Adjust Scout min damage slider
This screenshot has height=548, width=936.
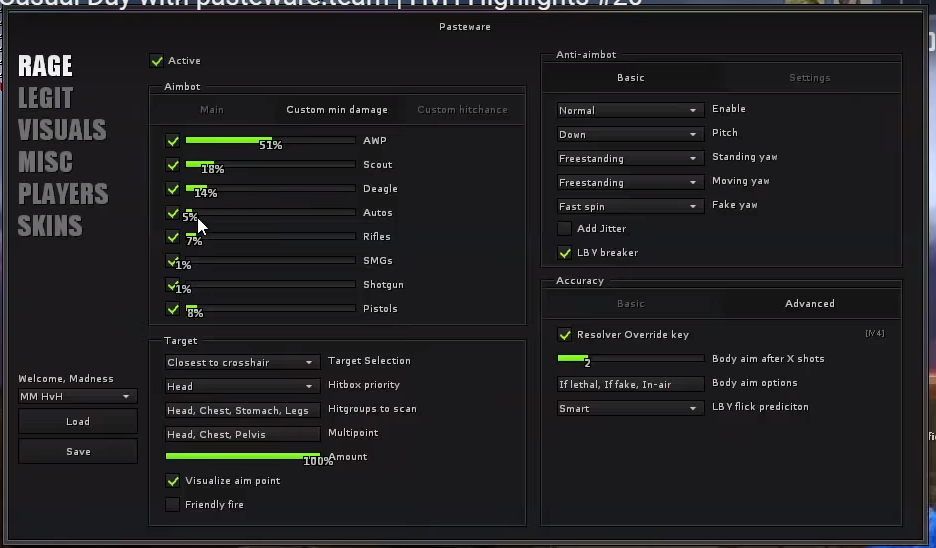tap(270, 164)
